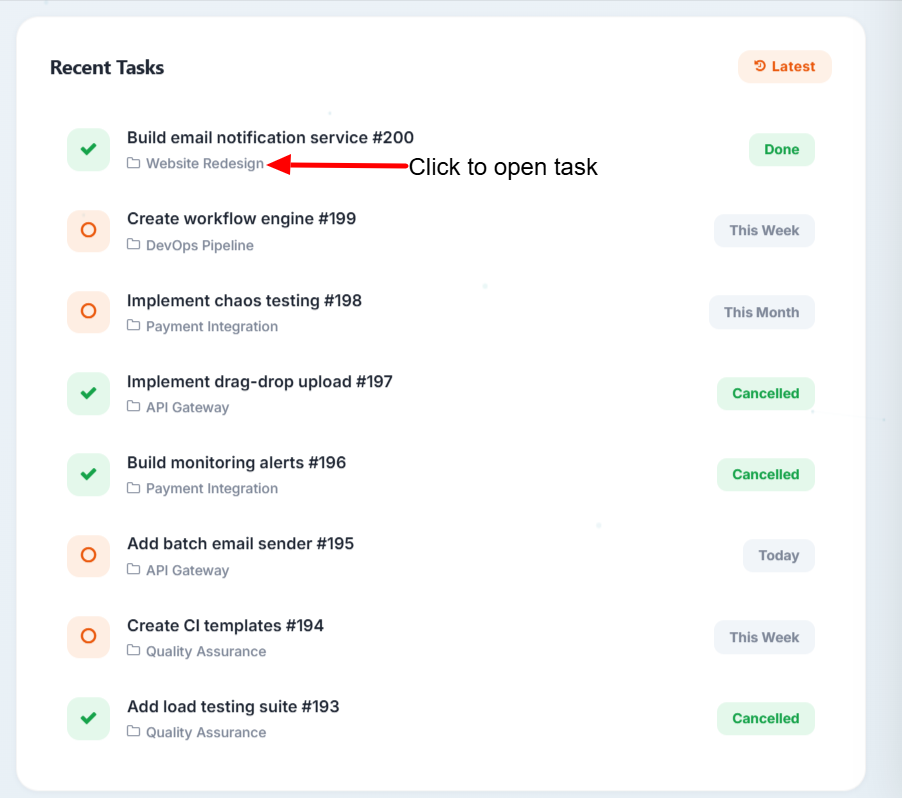Viewport: 902px width, 798px height.
Task: Select the folder icon next to Quality Assurance
Action: [132, 651]
